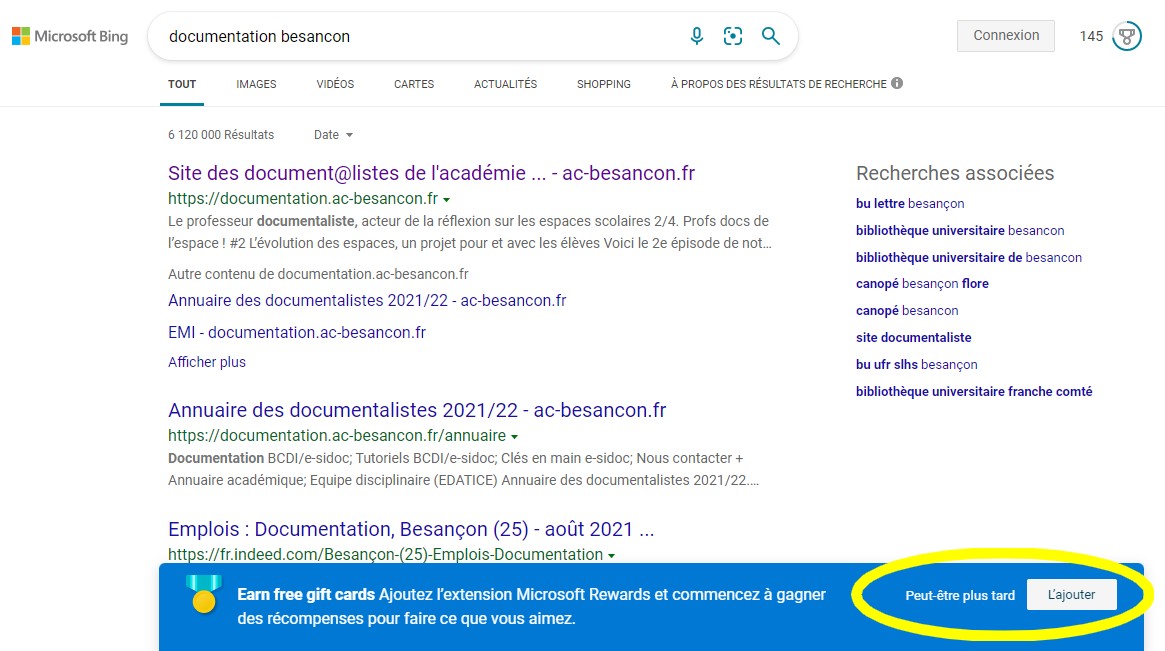Image resolution: width=1165 pixels, height=651 pixels.
Task: Open À propos des résultats de recherche
Action: coord(779,84)
